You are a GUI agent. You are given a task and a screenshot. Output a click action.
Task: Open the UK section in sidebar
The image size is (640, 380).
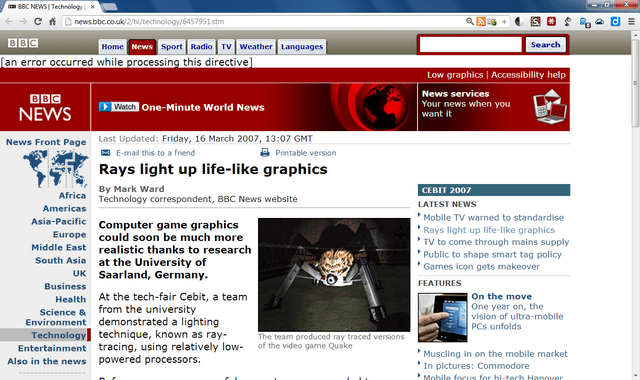tap(80, 273)
